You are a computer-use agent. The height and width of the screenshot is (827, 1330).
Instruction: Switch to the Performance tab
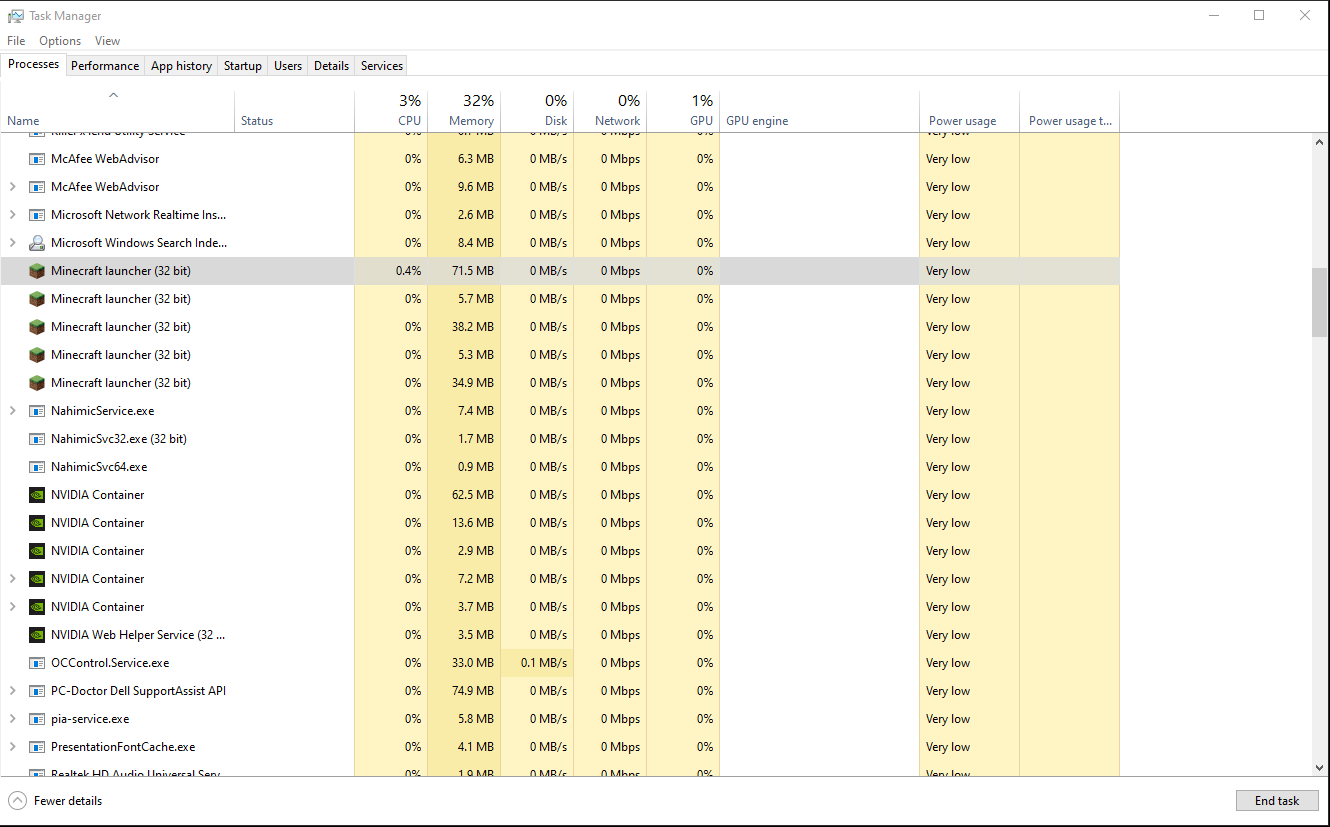(x=105, y=66)
